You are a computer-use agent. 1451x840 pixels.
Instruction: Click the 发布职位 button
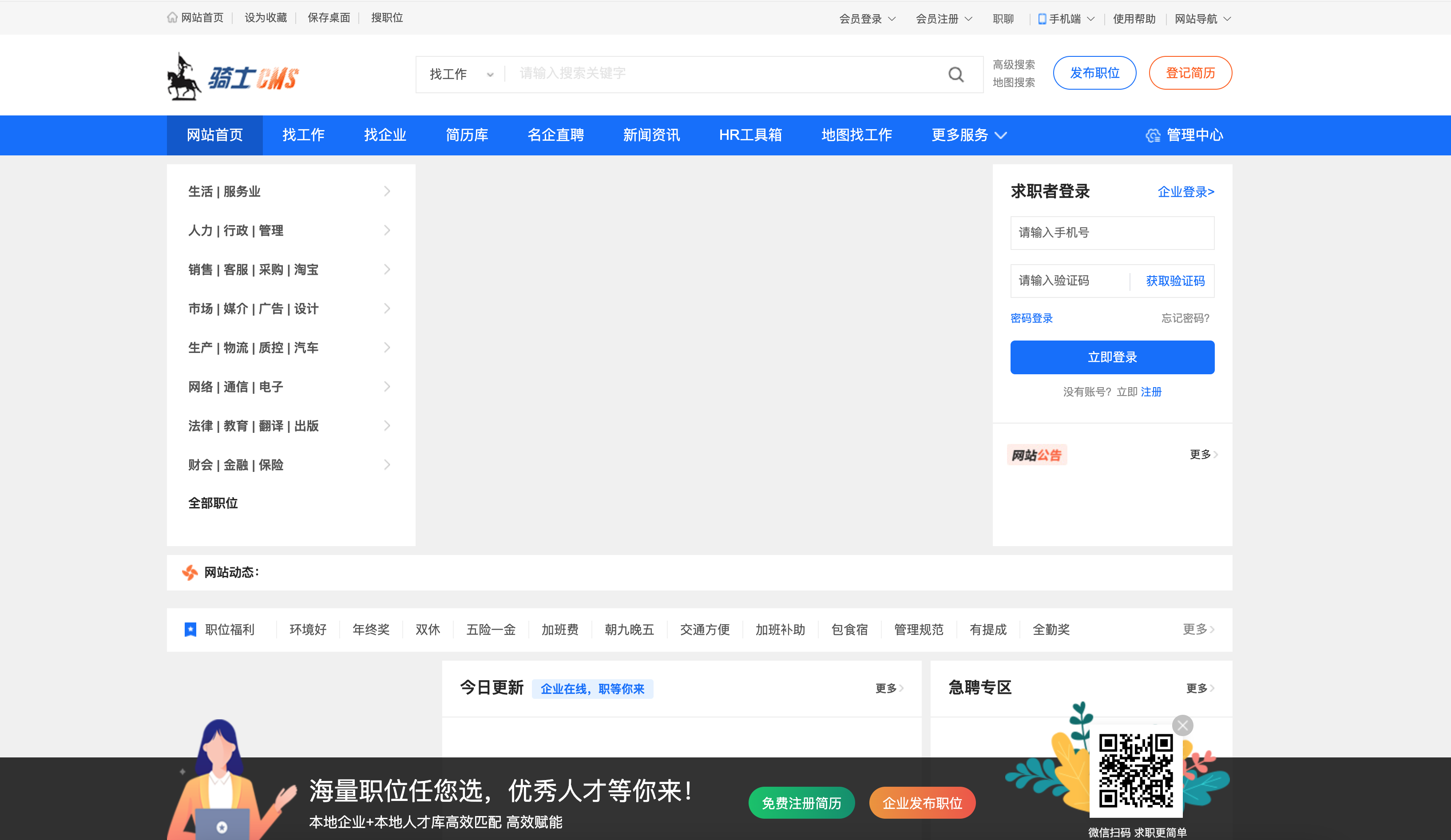tap(1094, 73)
